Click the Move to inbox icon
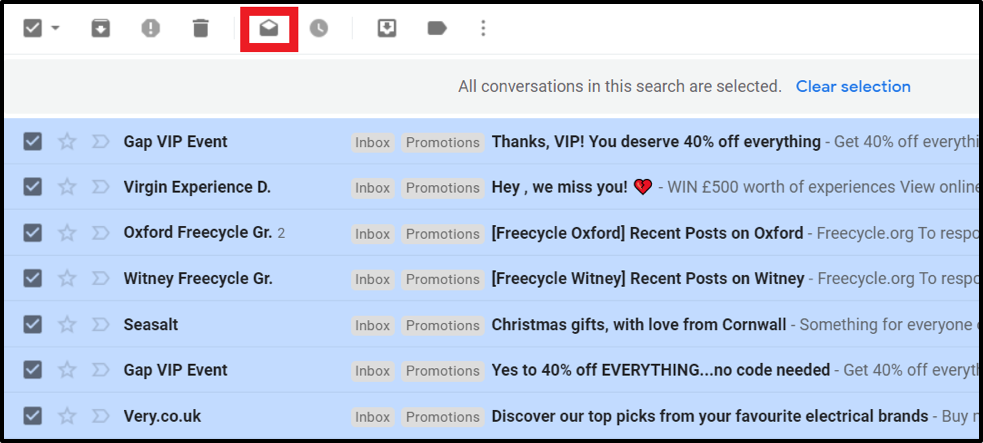983x443 pixels. pos(387,28)
